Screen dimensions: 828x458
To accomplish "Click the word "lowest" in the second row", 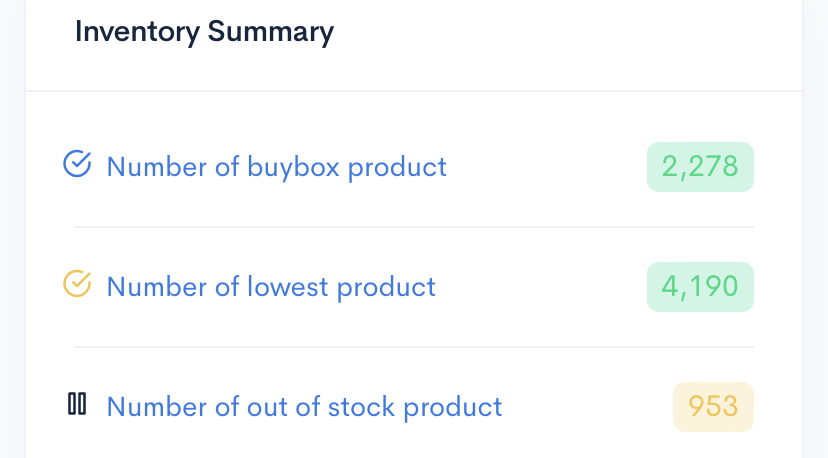I will tap(288, 287).
